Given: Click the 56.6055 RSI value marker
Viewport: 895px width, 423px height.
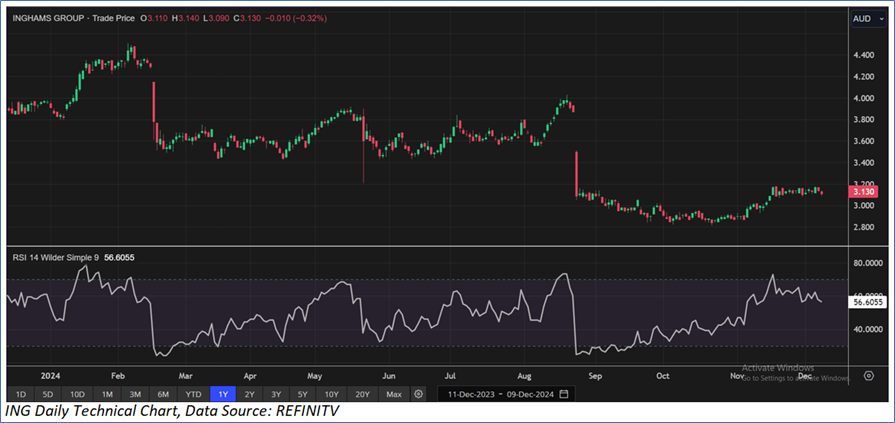Looking at the screenshot, I should point(866,300).
